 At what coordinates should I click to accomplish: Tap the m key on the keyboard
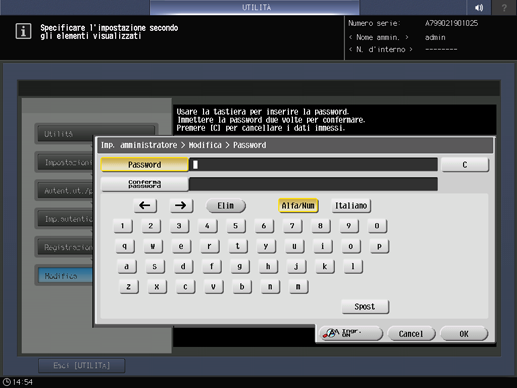point(298,287)
